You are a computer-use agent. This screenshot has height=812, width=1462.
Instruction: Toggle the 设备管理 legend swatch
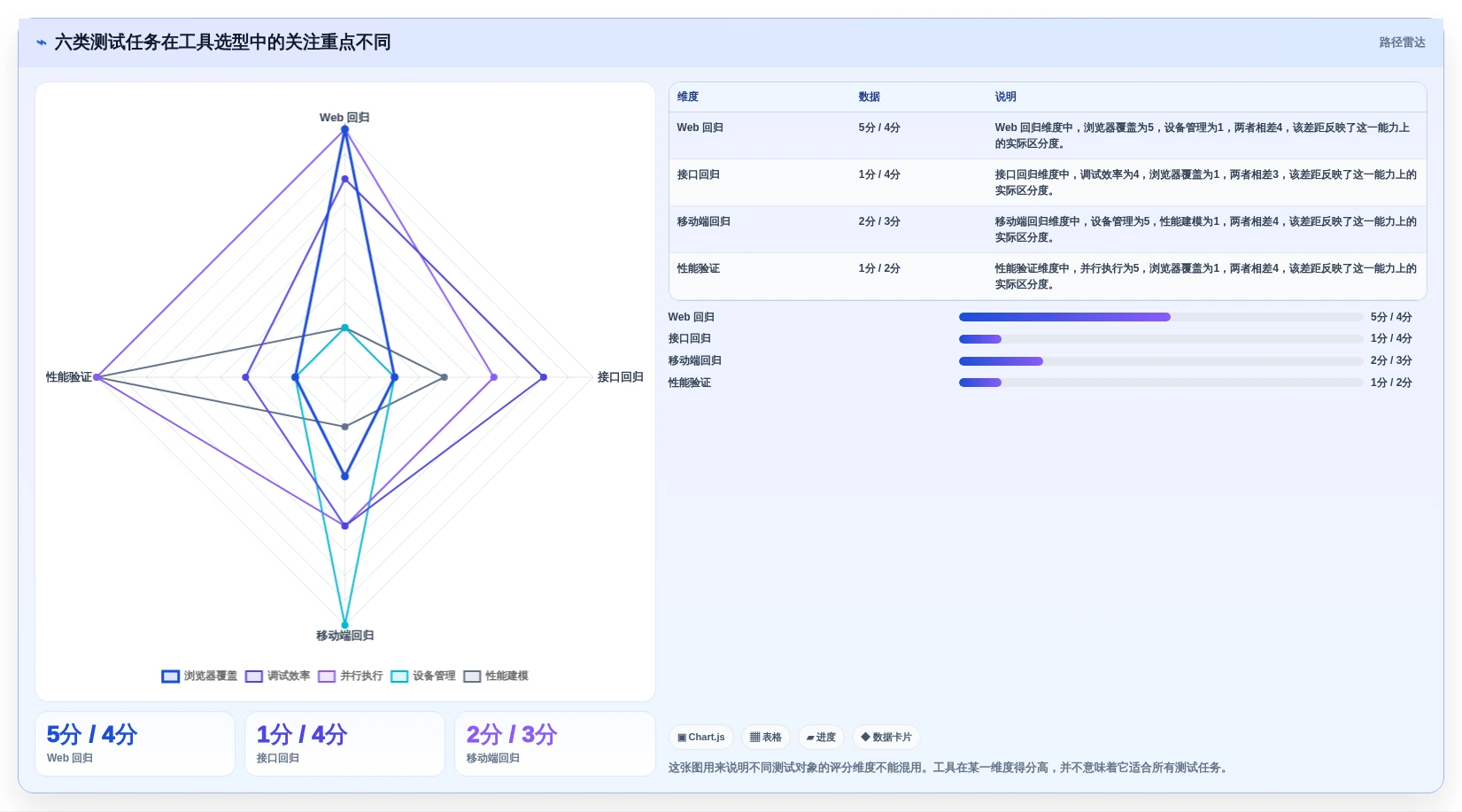[399, 677]
